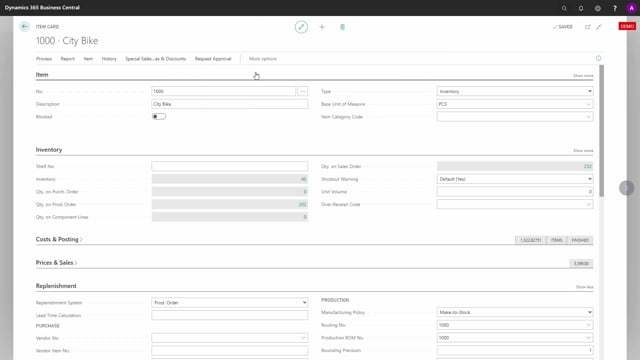Show the FactBox info icon

598,58
